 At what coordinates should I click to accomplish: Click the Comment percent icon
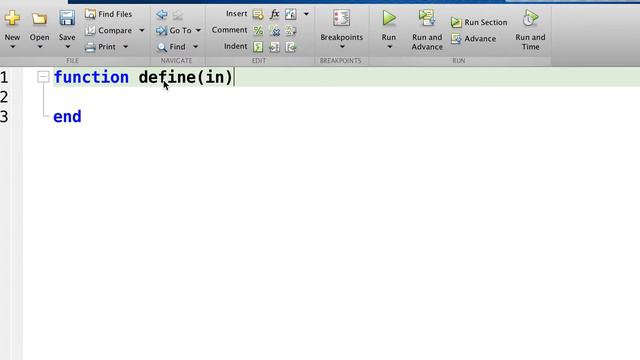(x=258, y=31)
